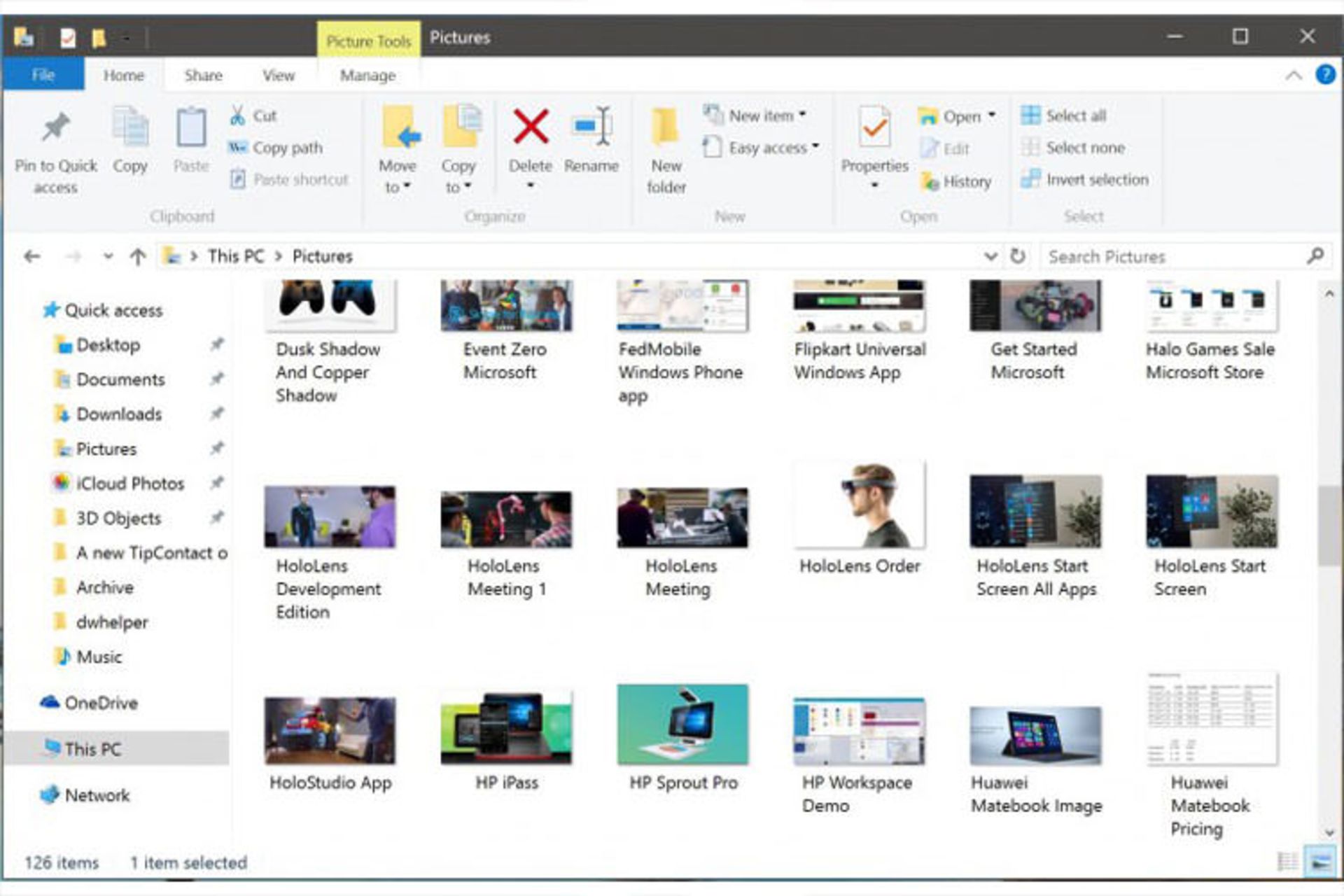
Task: Click Quick Access Toolbar properties icon
Action: (x=68, y=37)
